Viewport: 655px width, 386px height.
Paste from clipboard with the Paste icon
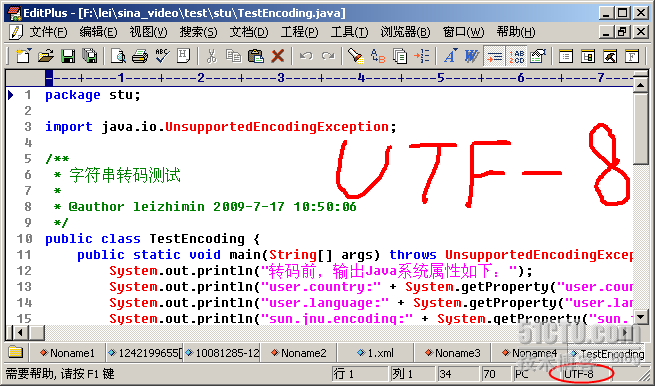pyautogui.click(x=256, y=56)
